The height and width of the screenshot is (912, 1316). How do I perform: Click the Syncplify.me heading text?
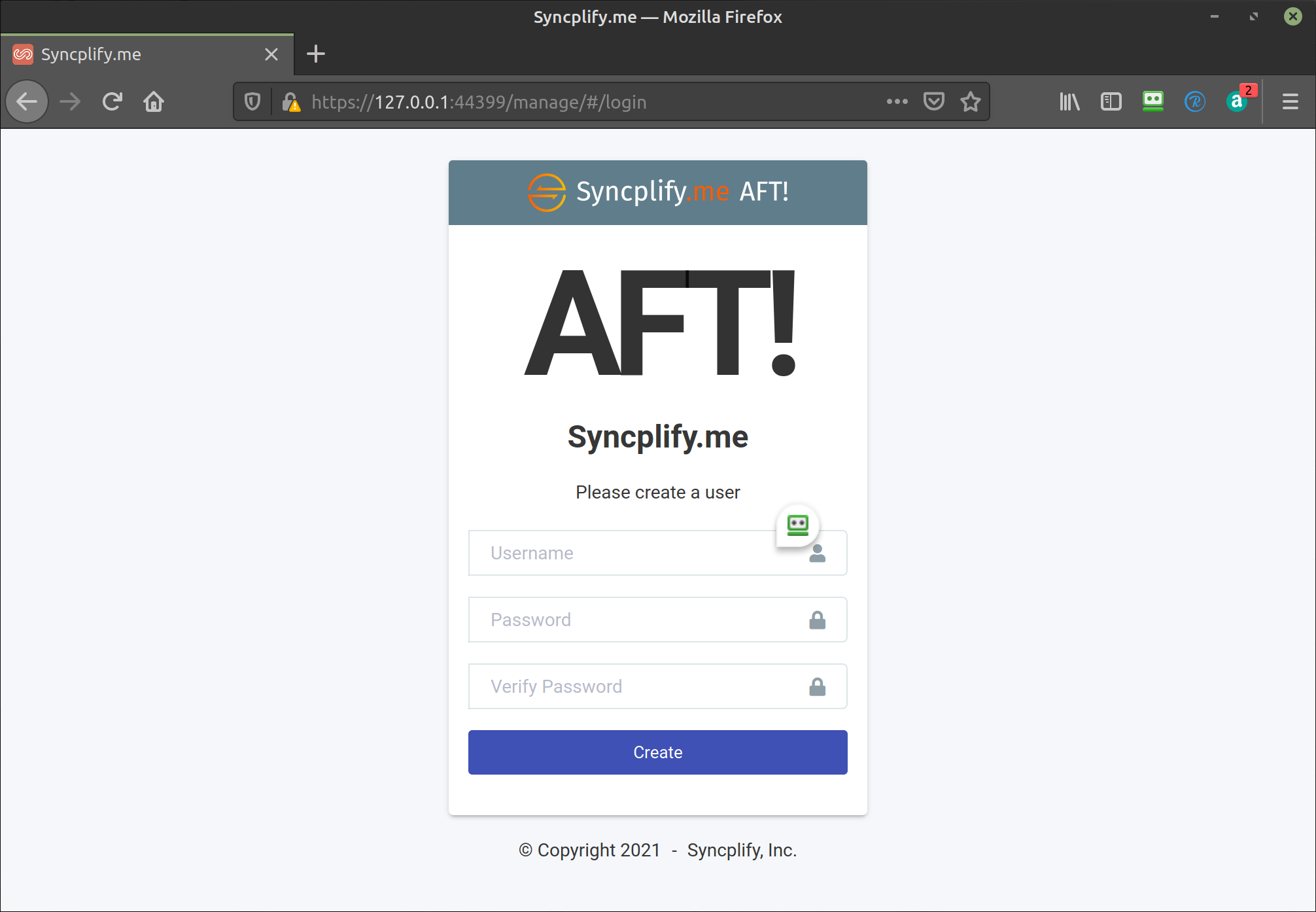coord(657,437)
